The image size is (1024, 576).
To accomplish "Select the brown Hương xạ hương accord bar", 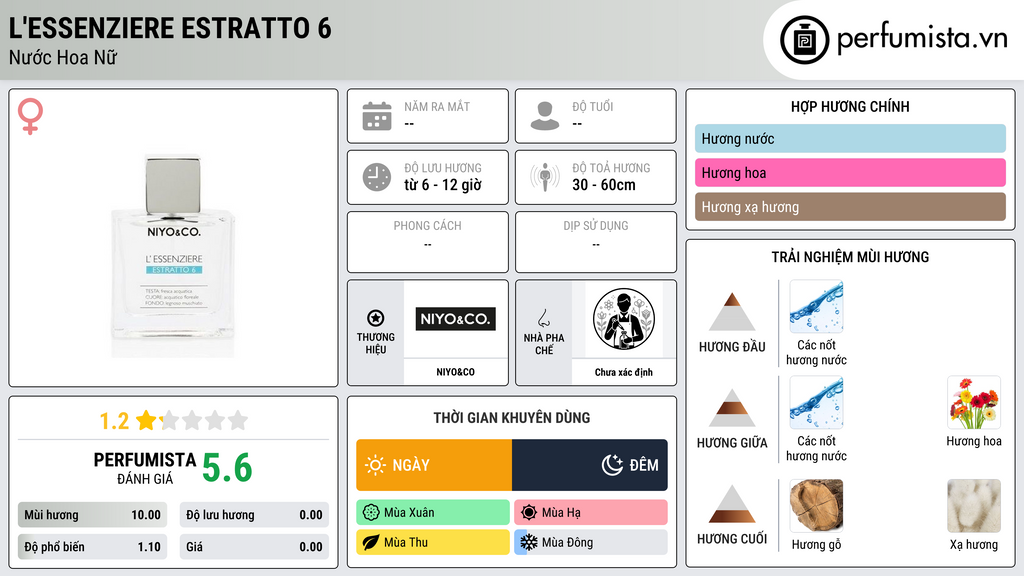I will [x=850, y=206].
